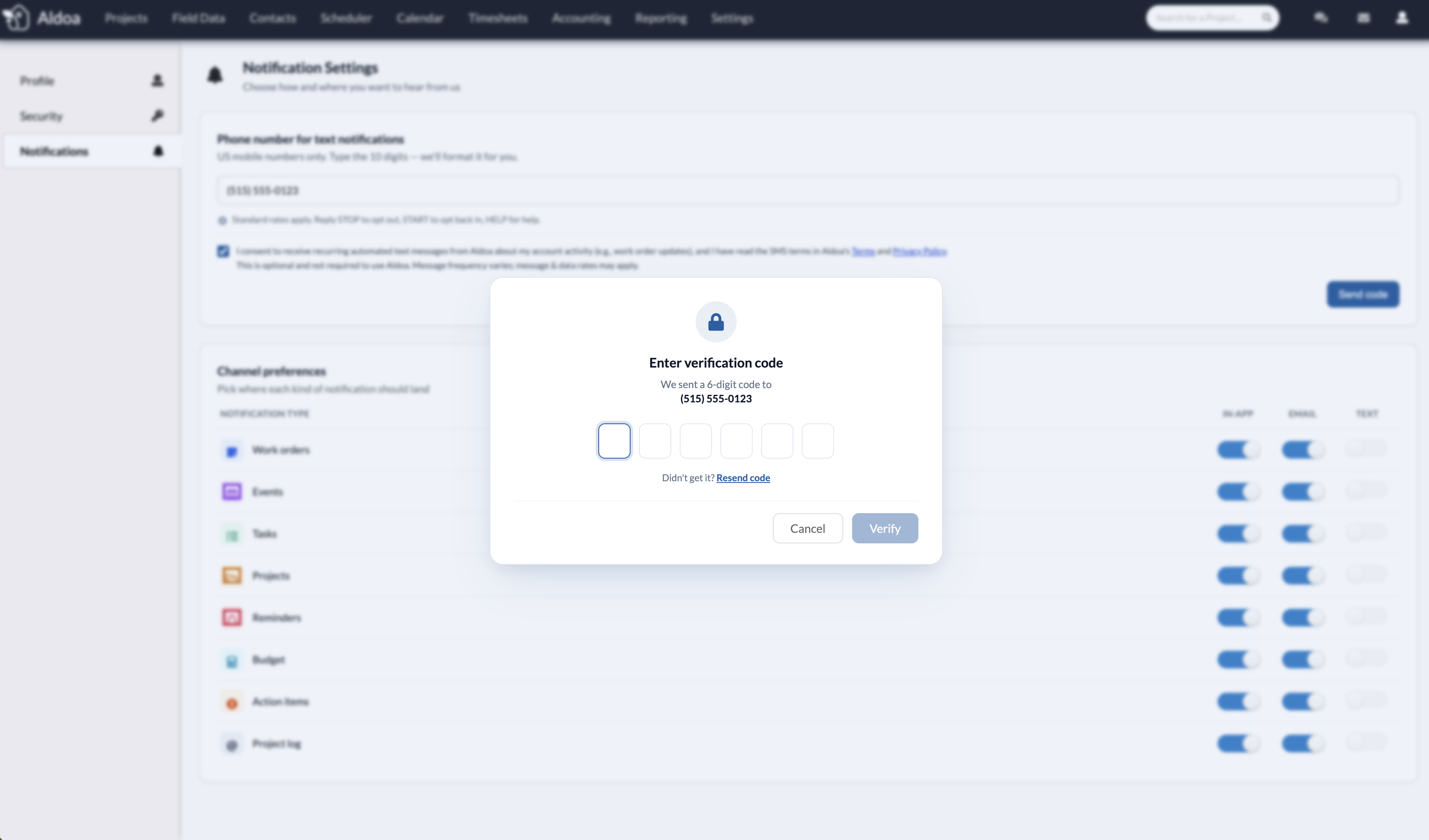Click the Resend code link
The image size is (1429, 840).
click(x=743, y=477)
